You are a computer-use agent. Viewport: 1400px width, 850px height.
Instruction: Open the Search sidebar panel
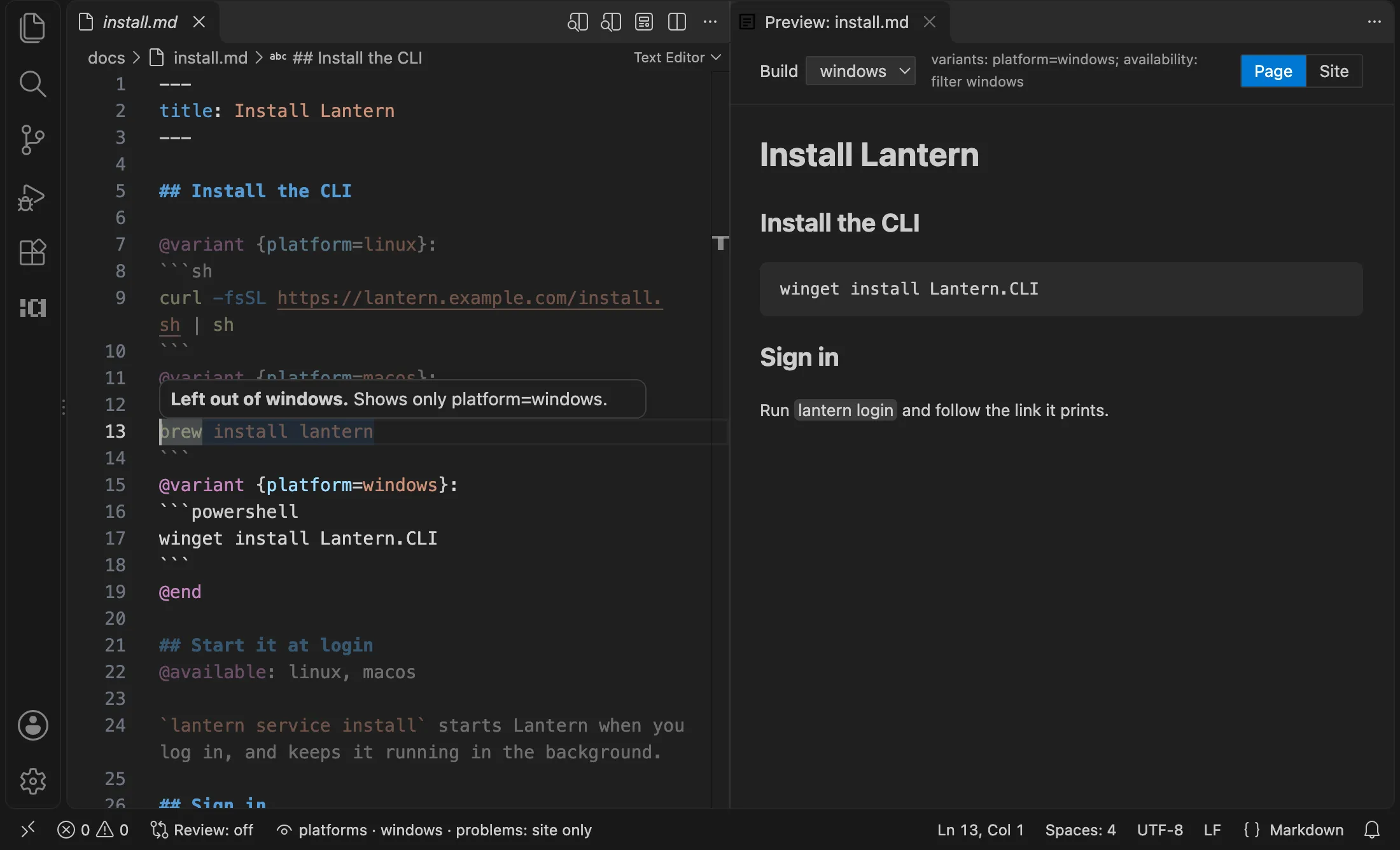pyautogui.click(x=32, y=83)
